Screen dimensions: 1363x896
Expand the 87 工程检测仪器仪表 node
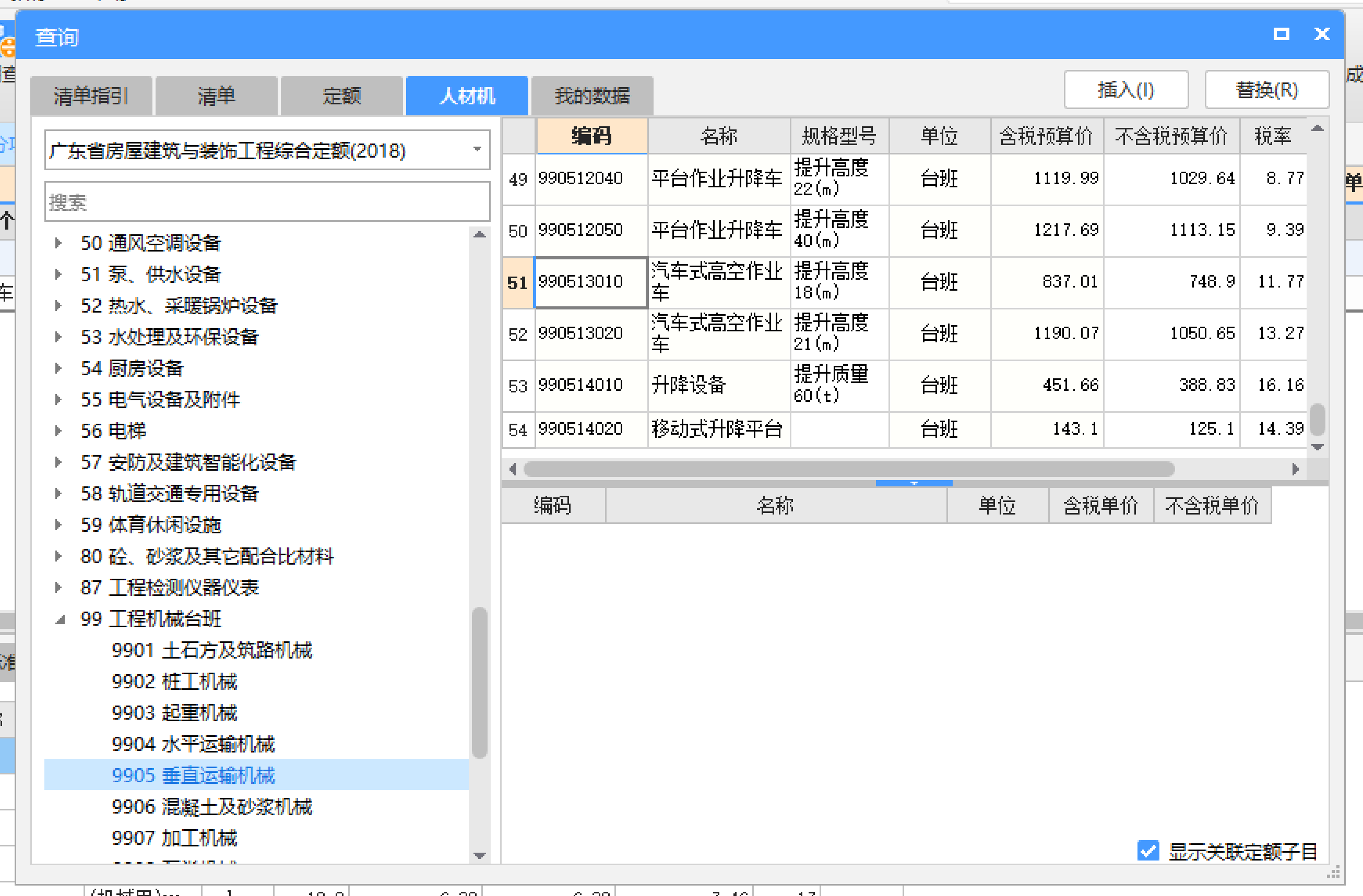58,588
